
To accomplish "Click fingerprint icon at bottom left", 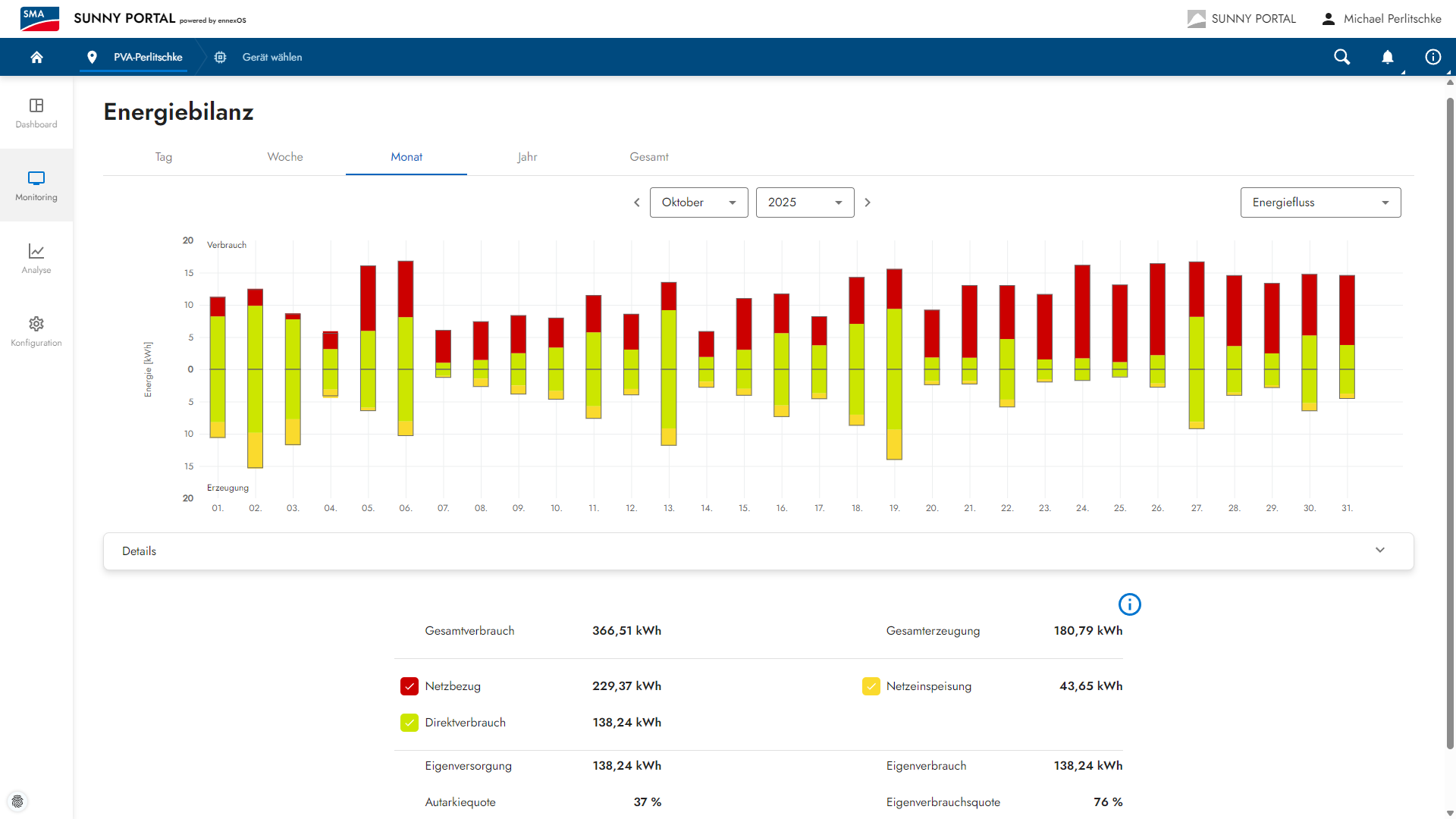I will click(x=17, y=802).
